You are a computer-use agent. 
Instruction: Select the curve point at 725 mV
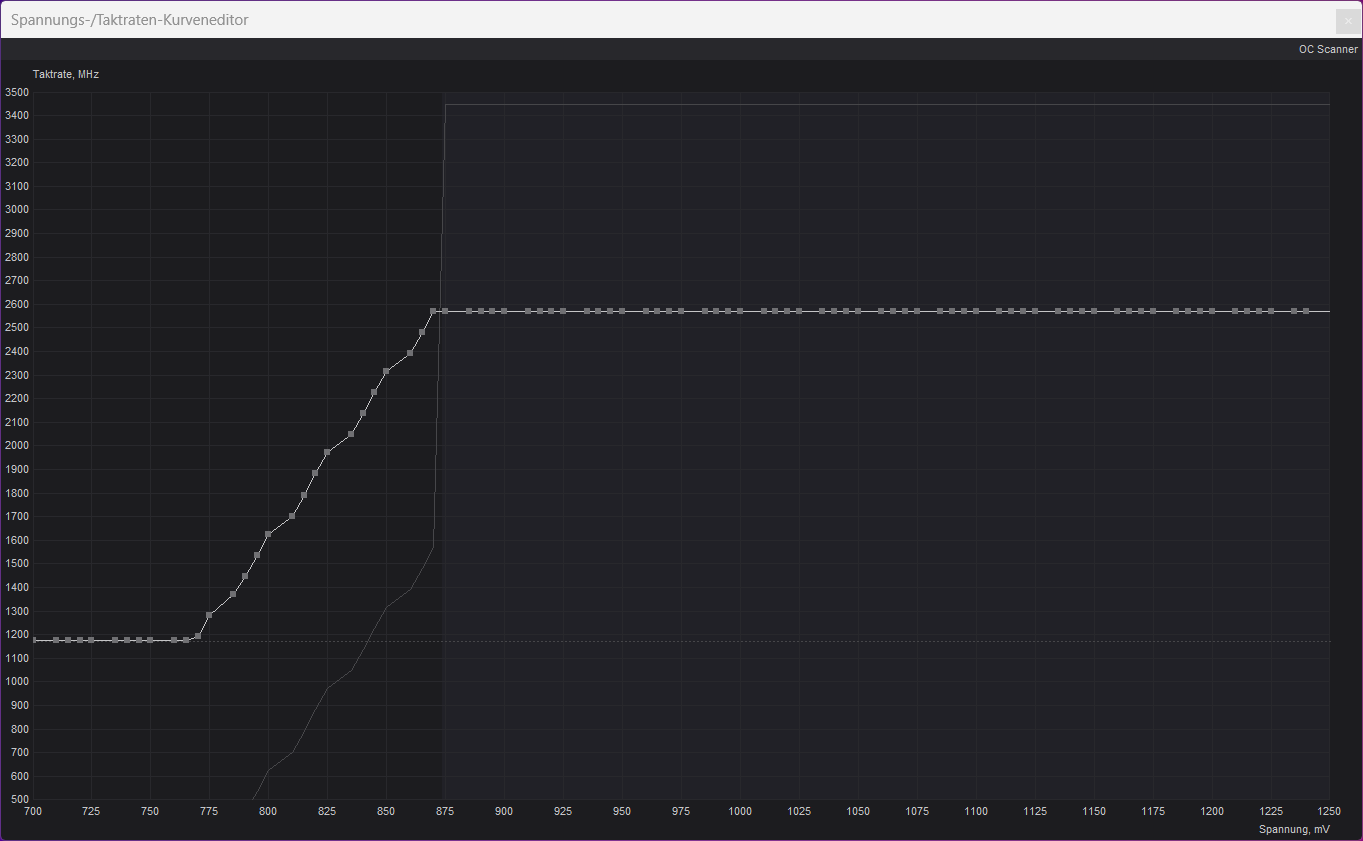coord(91,640)
